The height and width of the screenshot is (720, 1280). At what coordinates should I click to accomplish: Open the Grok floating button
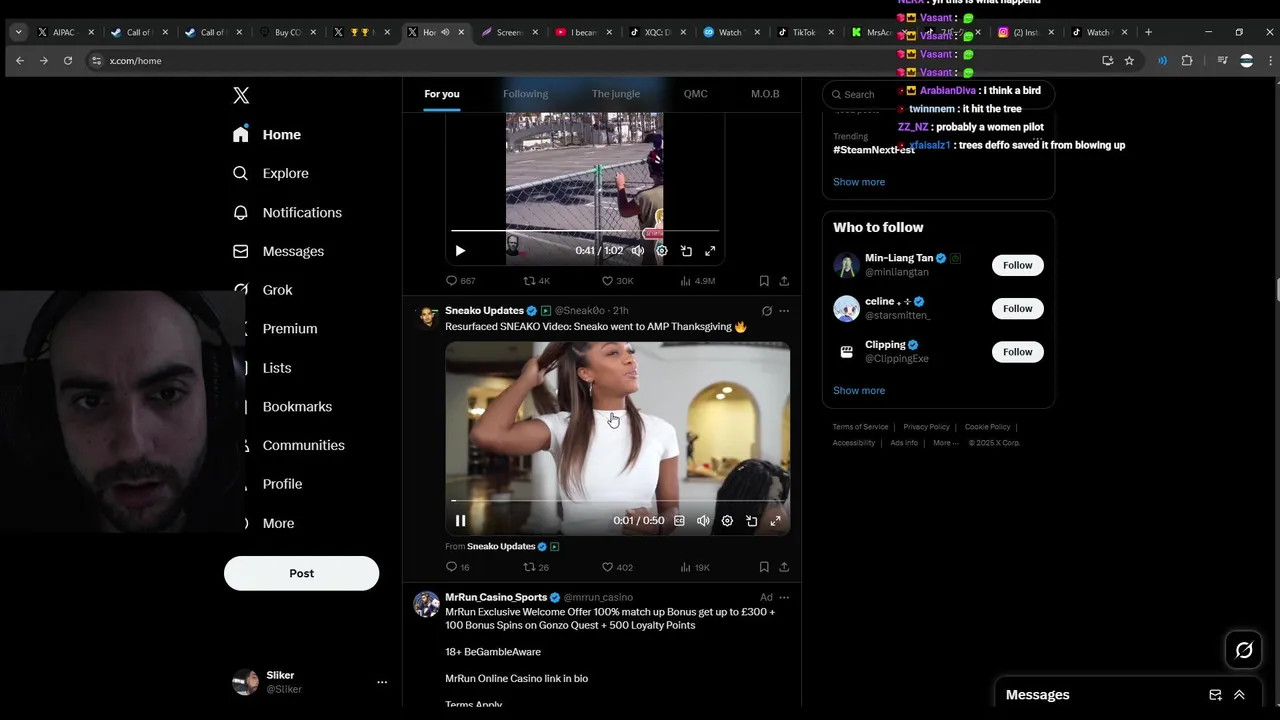tap(1244, 651)
